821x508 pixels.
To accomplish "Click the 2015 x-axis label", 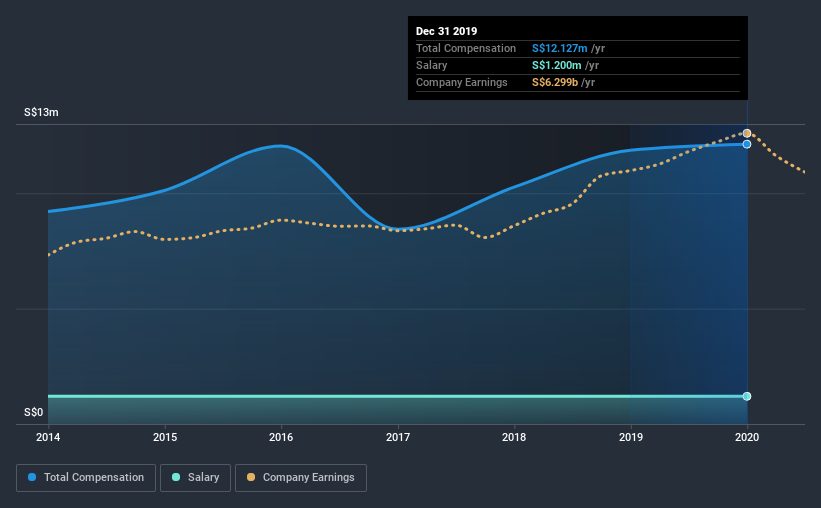I will 165,437.
